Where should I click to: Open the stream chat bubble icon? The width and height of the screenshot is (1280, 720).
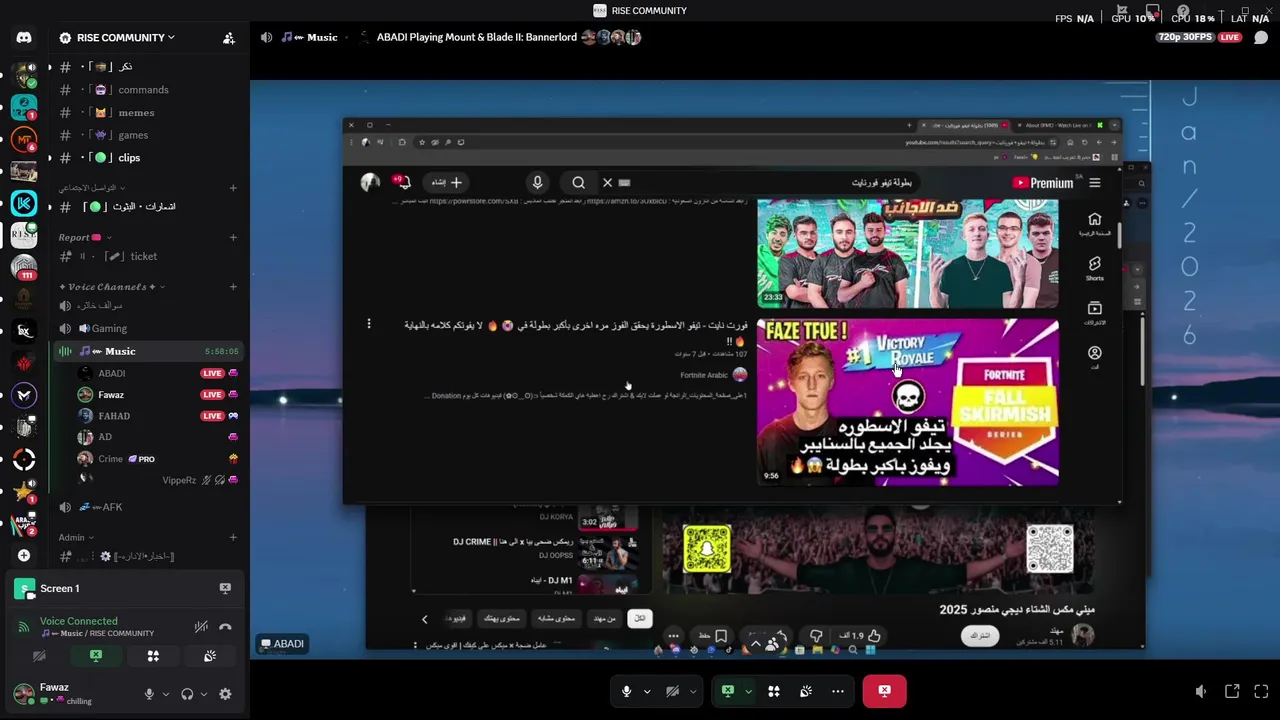click(x=1261, y=37)
